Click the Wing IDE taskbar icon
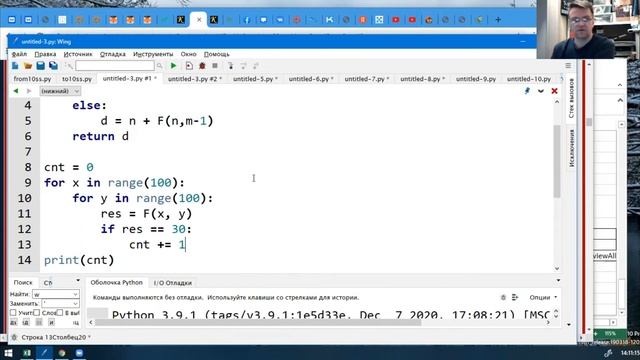This screenshot has height=360, width=640. [x=44, y=353]
